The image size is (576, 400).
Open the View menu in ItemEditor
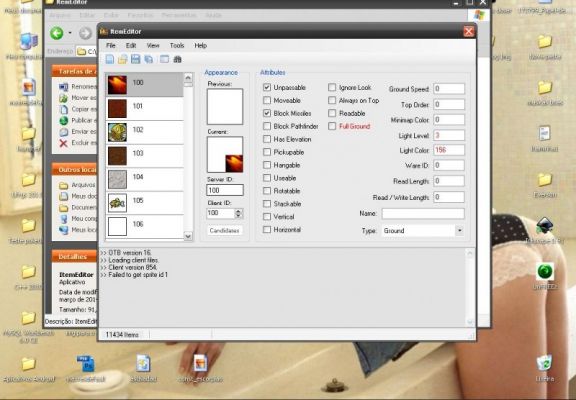[x=153, y=46]
